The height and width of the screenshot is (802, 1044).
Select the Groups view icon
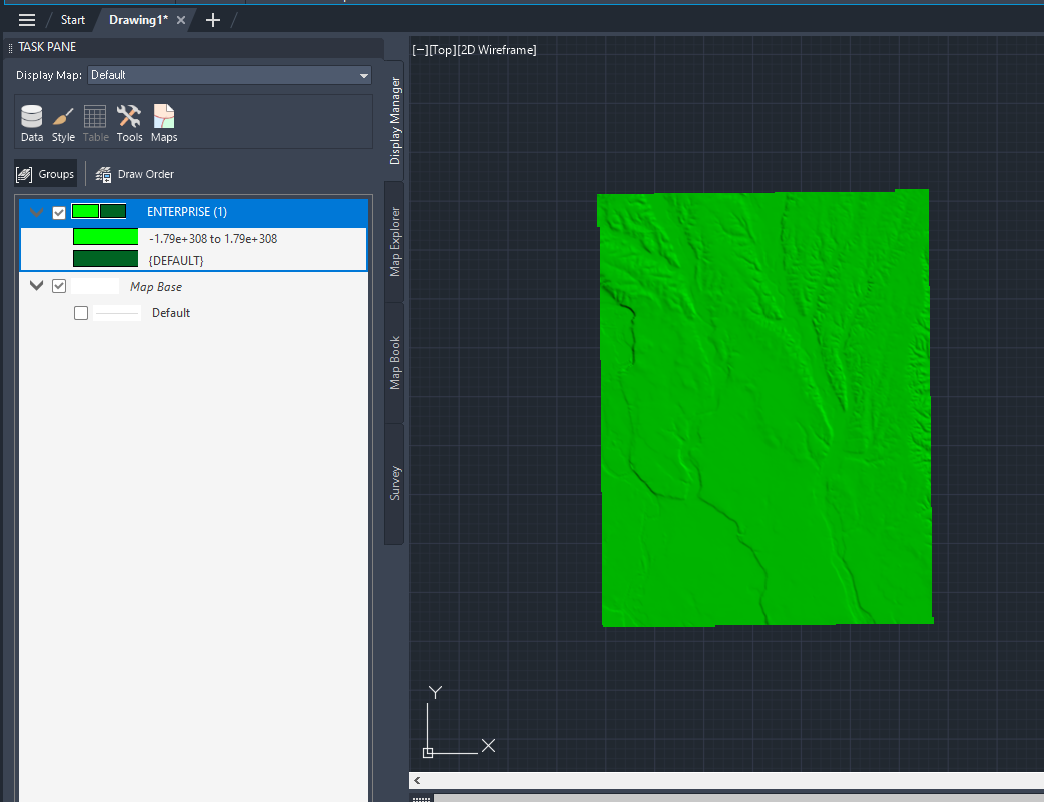click(45, 173)
